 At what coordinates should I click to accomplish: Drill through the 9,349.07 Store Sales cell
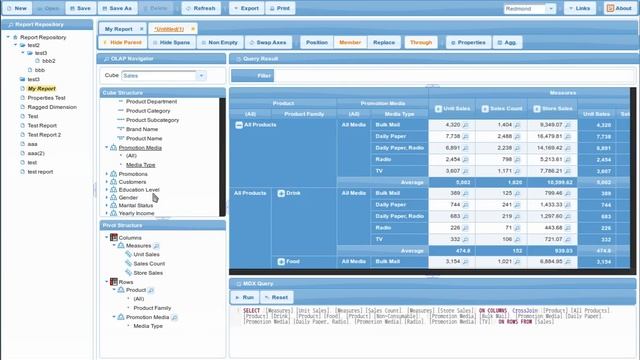coord(568,125)
